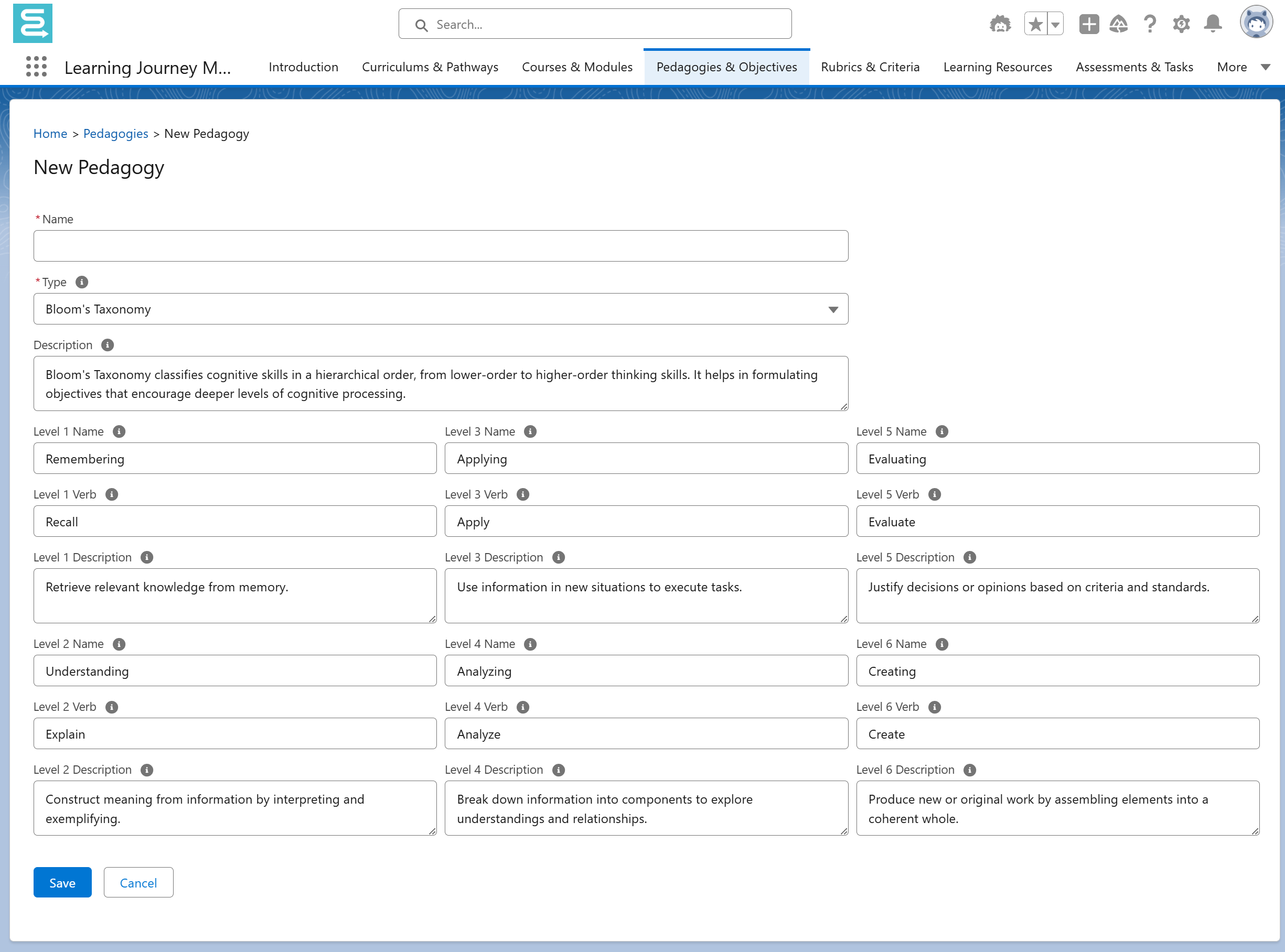Open the Astro guidance center icon
1285x952 pixels.
1000,24
